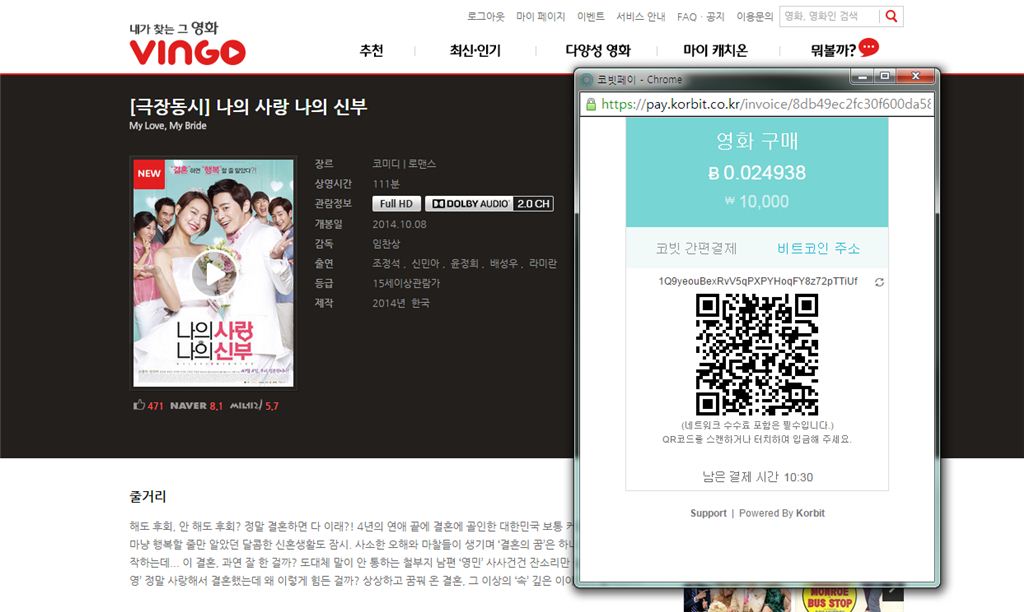Click the 로그아웃 link

click(x=486, y=17)
